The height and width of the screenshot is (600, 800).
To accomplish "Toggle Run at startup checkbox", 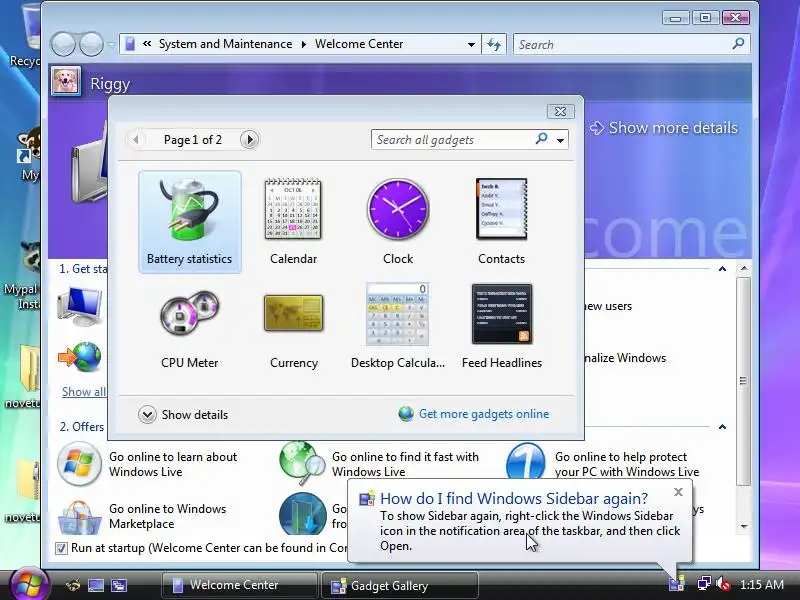I will 61,548.
